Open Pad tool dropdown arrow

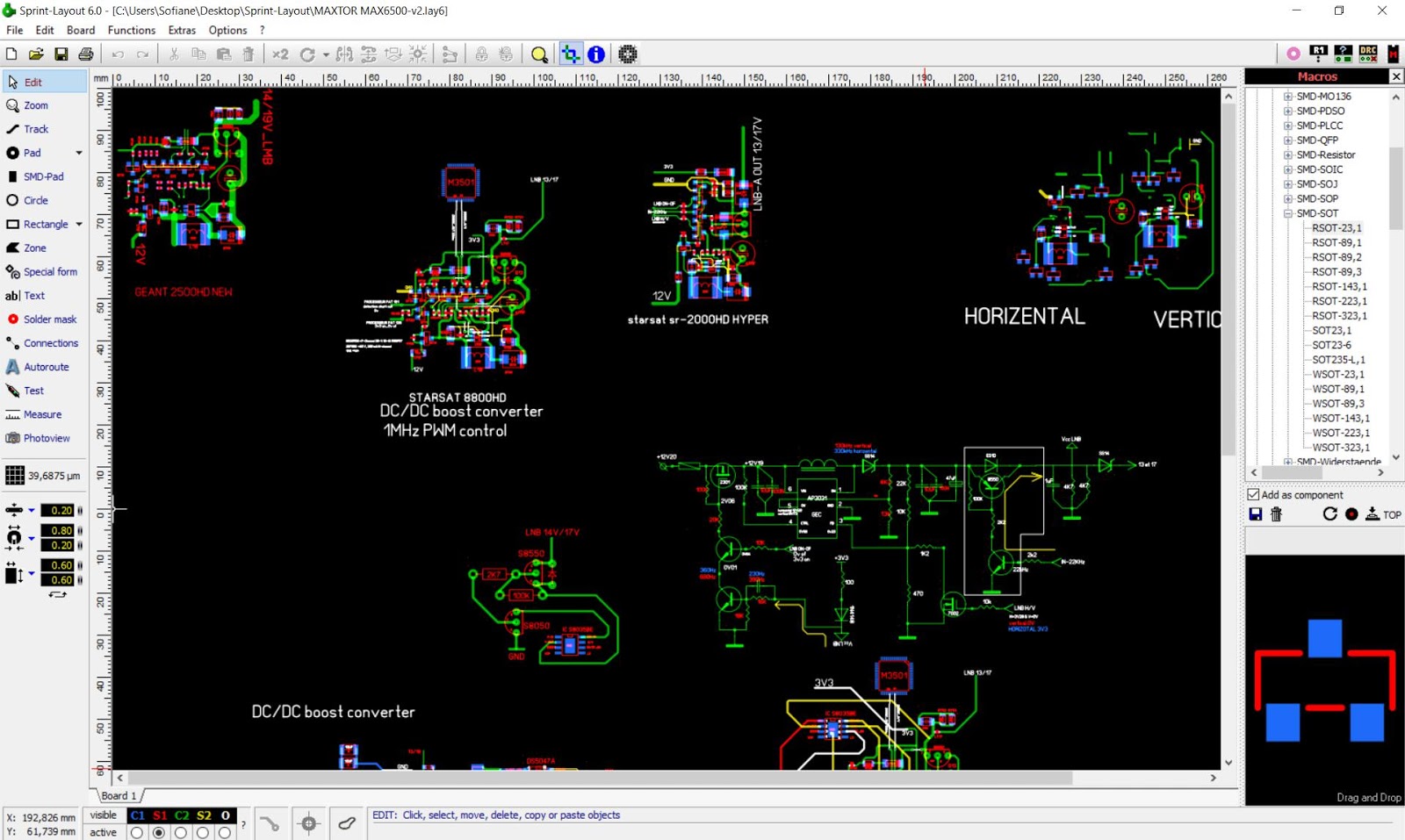coord(79,153)
